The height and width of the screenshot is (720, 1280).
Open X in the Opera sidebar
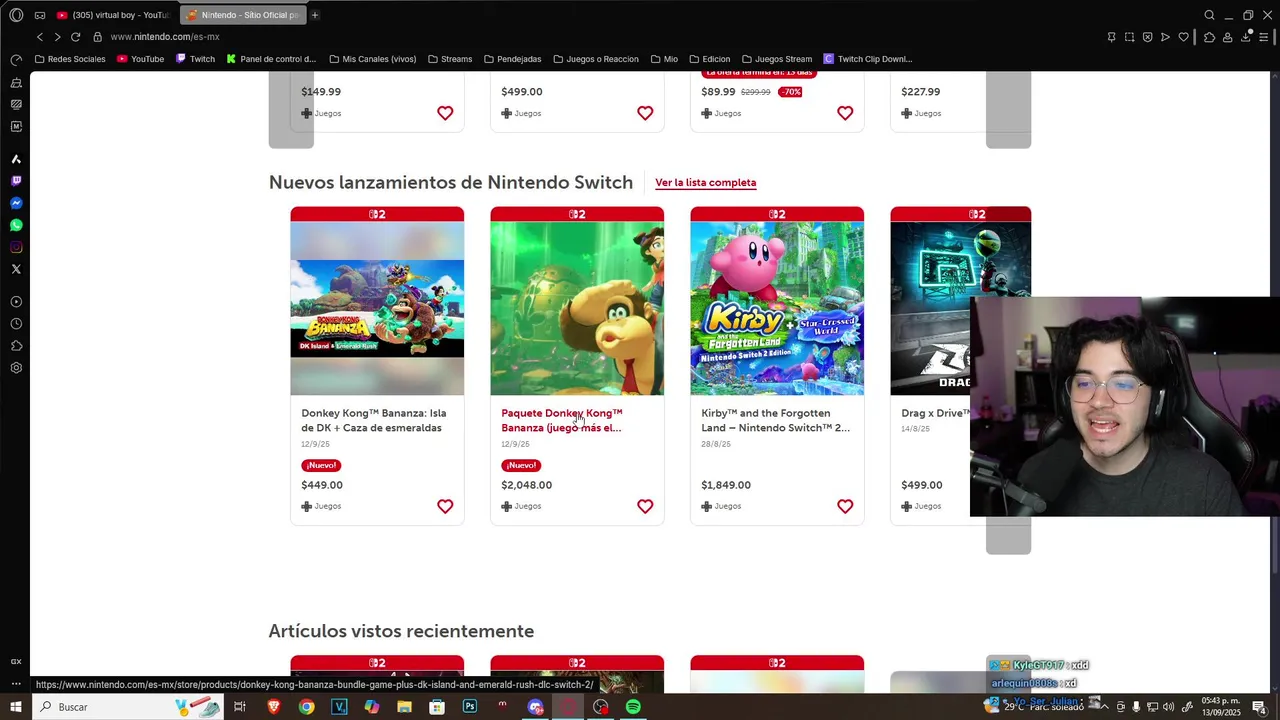point(16,269)
